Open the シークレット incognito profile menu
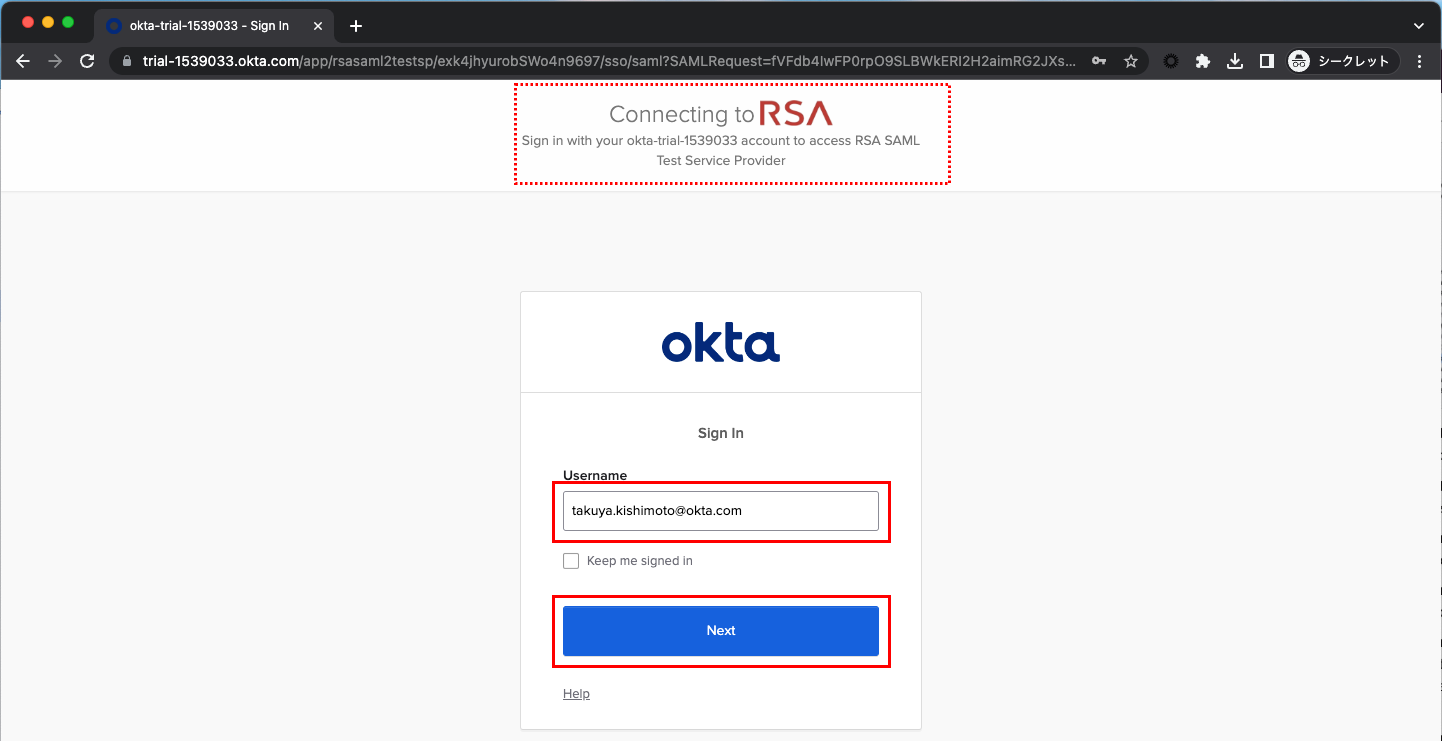1442x741 pixels. pos(1340,61)
